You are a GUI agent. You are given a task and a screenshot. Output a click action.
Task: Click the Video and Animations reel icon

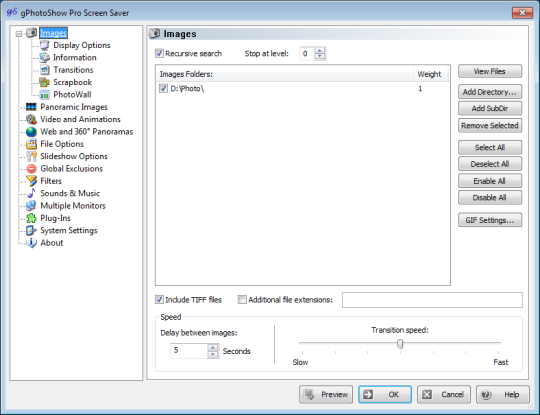[31, 119]
